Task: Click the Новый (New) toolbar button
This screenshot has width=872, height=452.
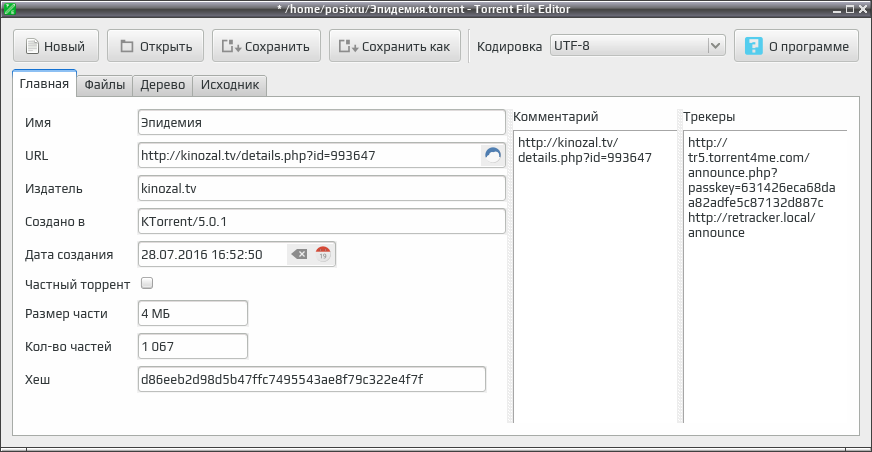Action: point(56,46)
